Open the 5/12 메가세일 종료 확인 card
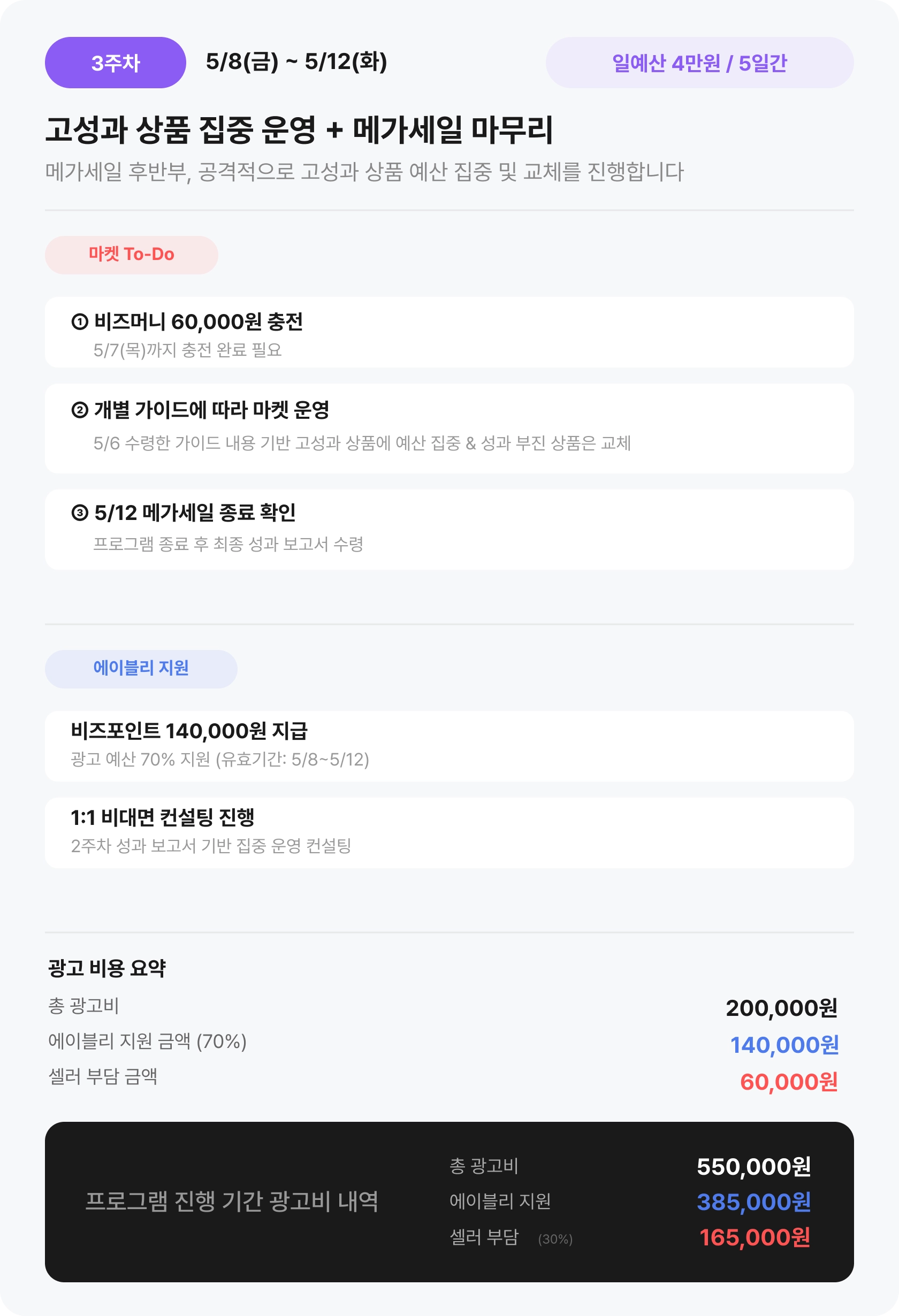Screen dimensions: 899x1316 [x=449, y=530]
